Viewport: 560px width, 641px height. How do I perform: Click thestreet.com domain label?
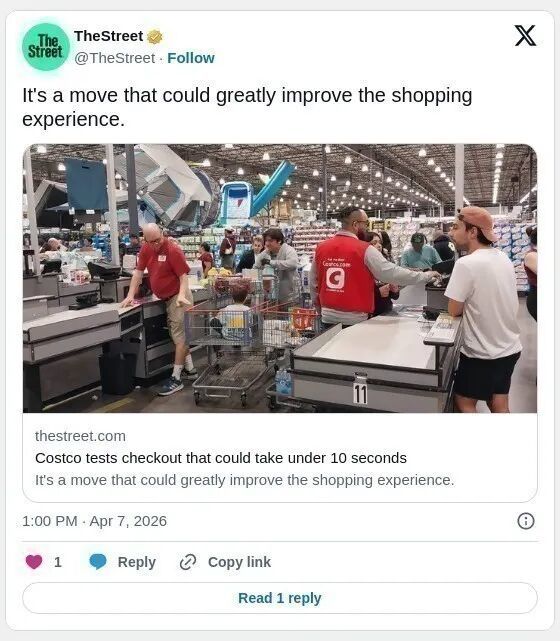click(80, 436)
